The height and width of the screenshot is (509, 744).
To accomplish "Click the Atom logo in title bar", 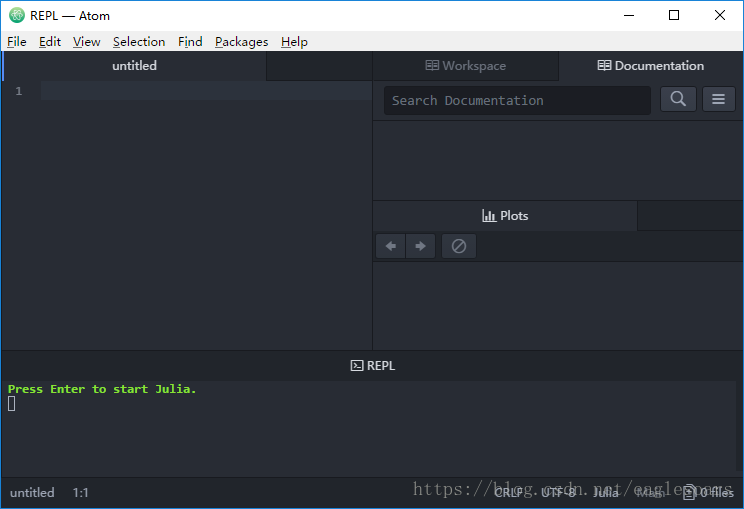I will click(17, 15).
